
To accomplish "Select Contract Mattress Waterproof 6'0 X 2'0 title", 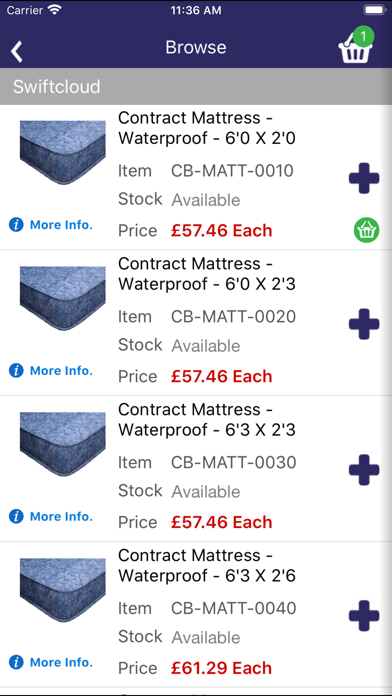I will tap(207, 128).
